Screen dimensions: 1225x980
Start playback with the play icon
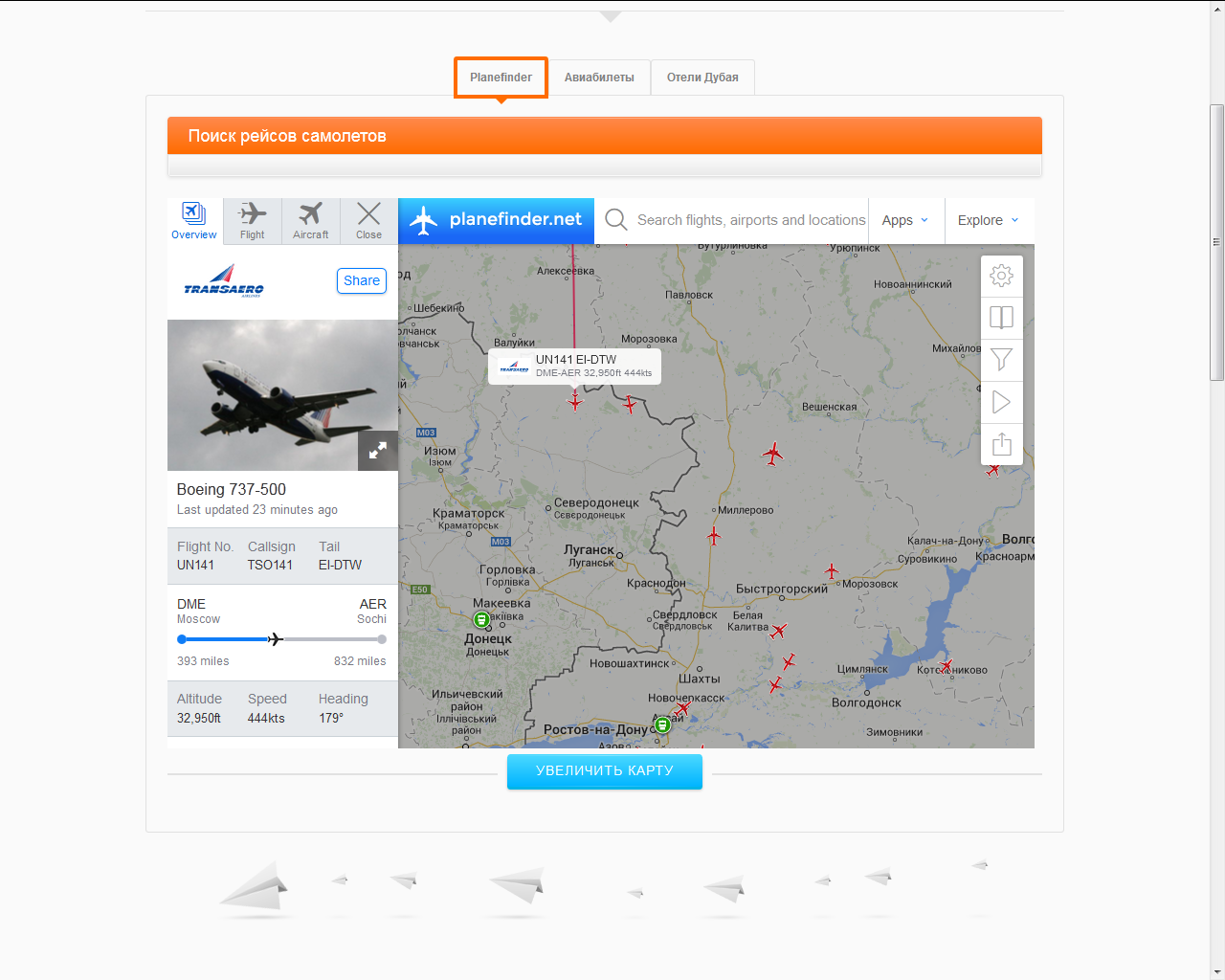tap(1002, 402)
